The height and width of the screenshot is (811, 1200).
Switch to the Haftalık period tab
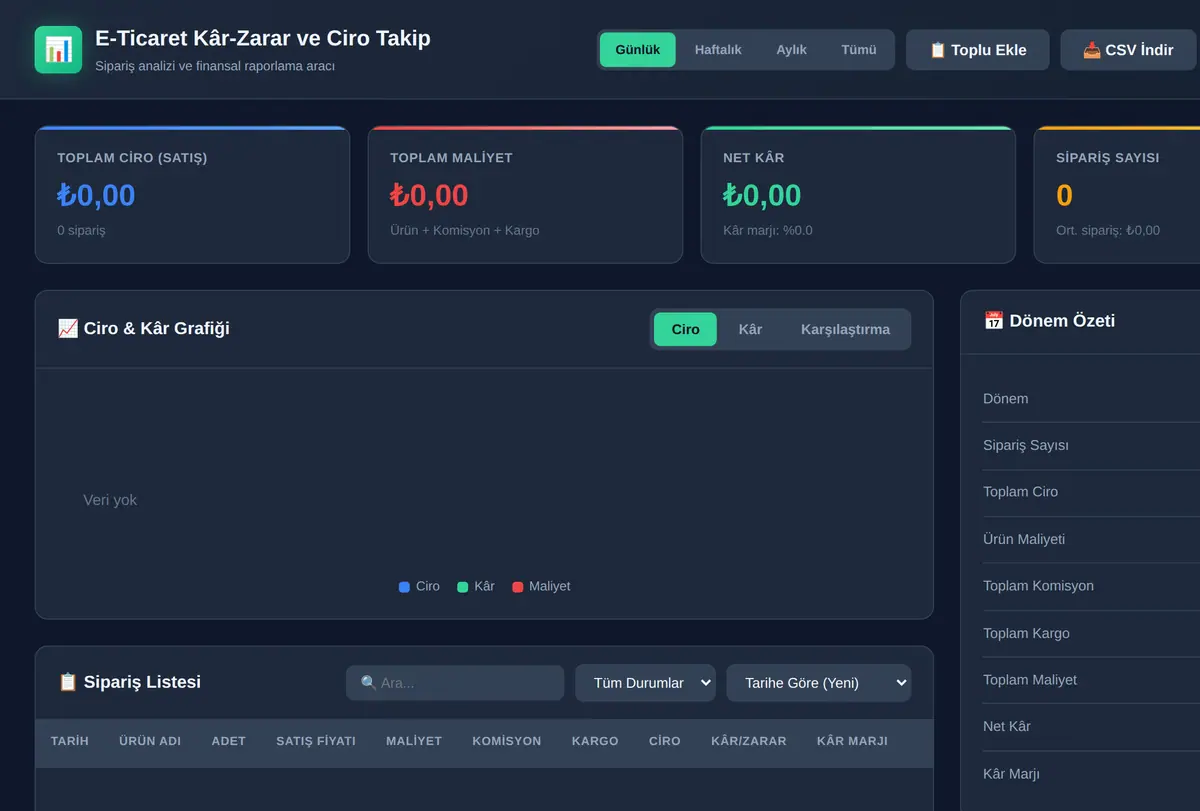pyautogui.click(x=718, y=50)
